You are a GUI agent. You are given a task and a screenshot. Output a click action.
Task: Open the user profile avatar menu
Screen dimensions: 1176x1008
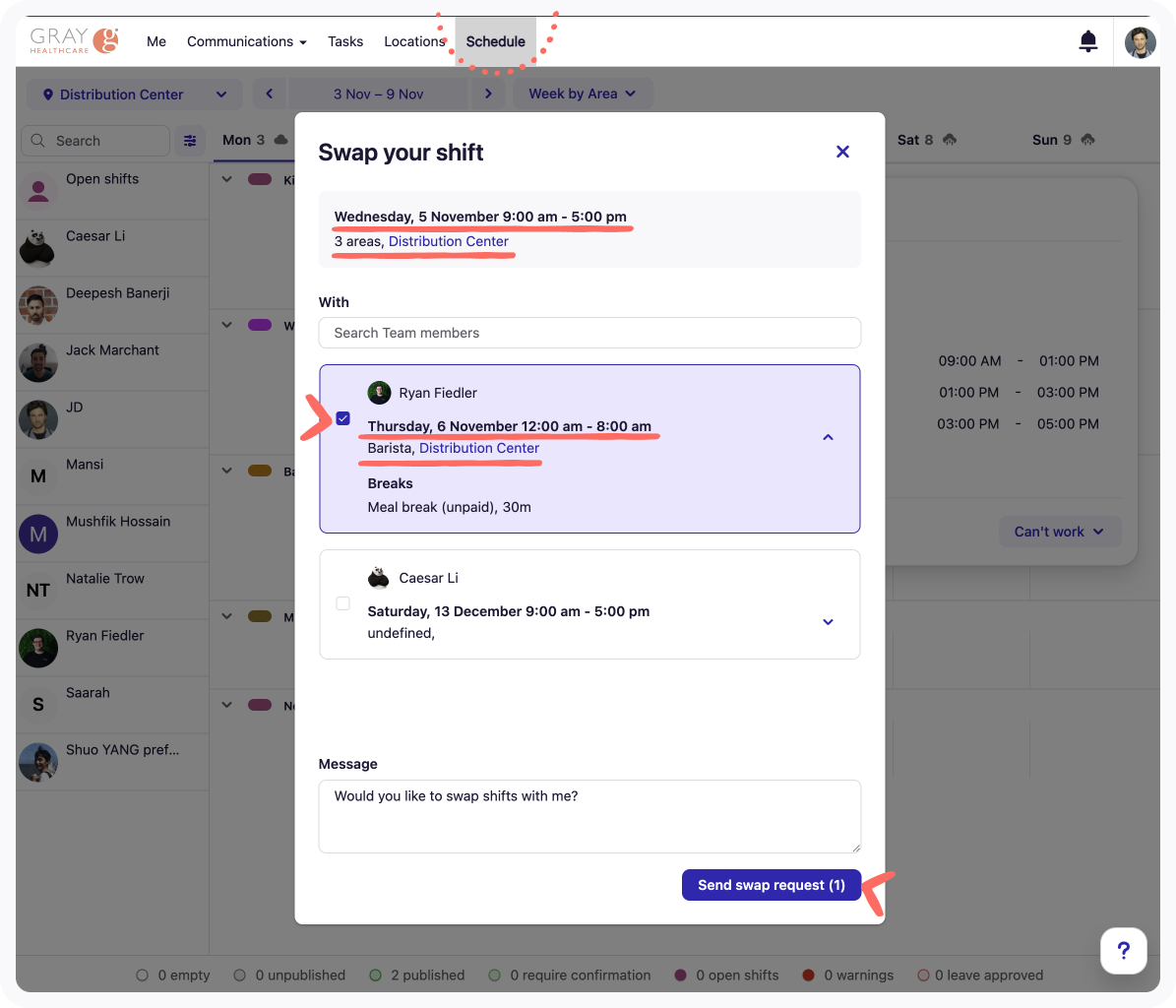point(1140,42)
